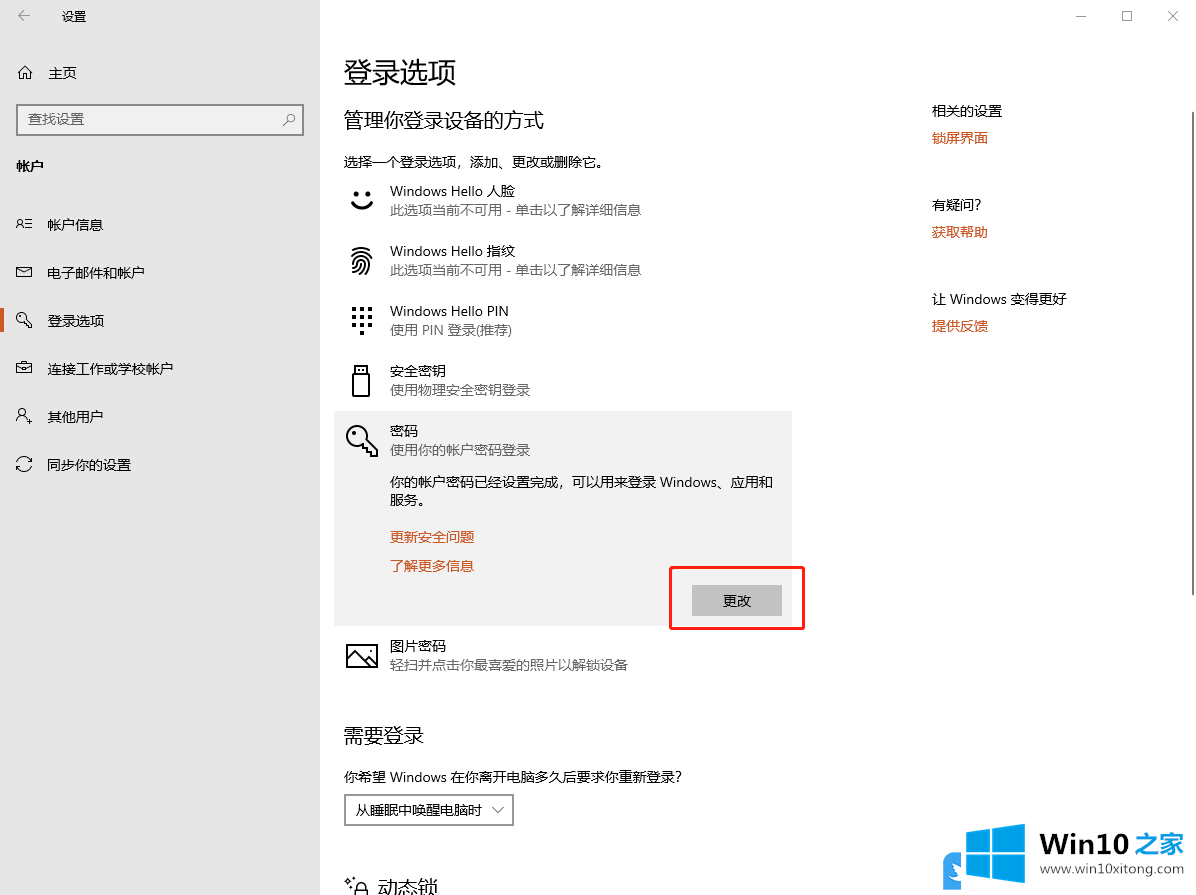Screen dimensions: 1196x895
Task: Click the search magnifier icon in 查找设置
Action: 289,120
